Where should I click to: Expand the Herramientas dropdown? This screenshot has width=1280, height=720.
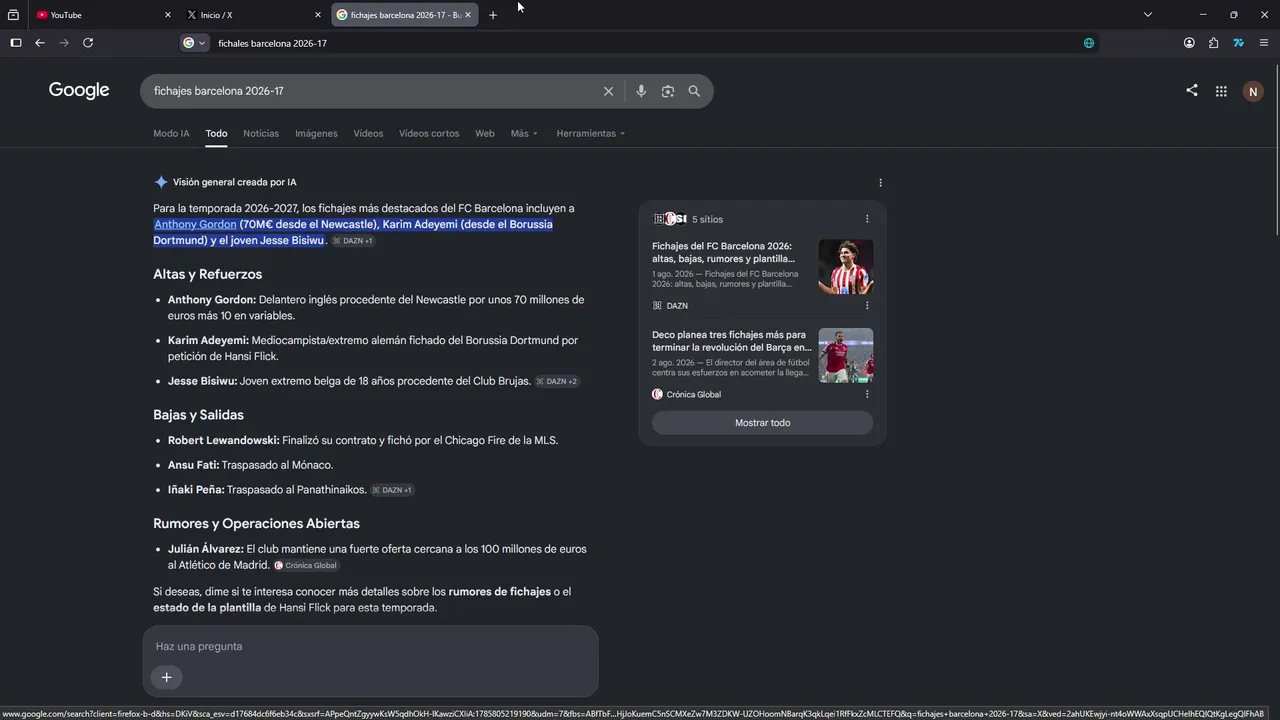[x=591, y=133]
